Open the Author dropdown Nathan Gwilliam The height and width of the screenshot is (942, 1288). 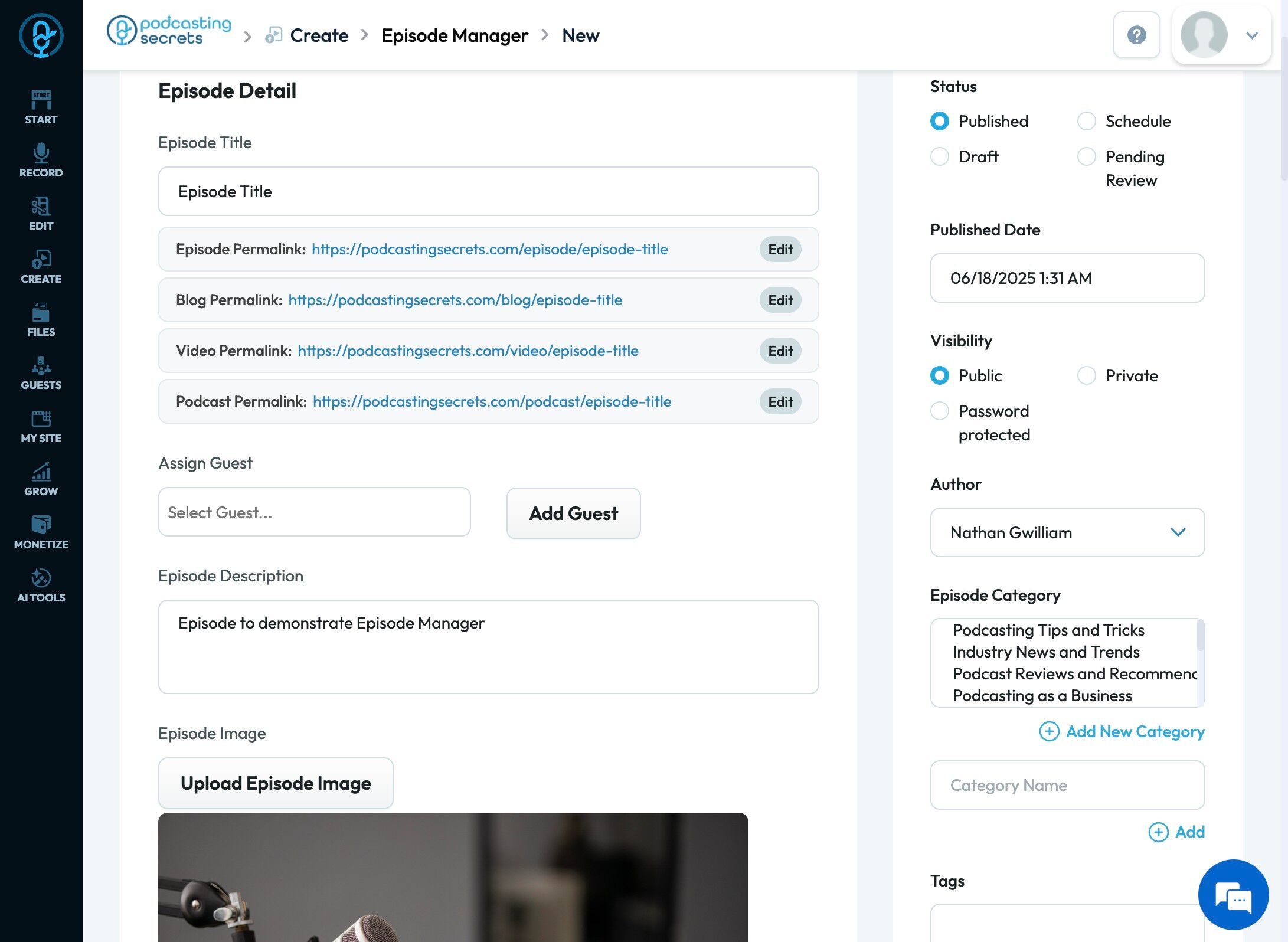click(1067, 532)
